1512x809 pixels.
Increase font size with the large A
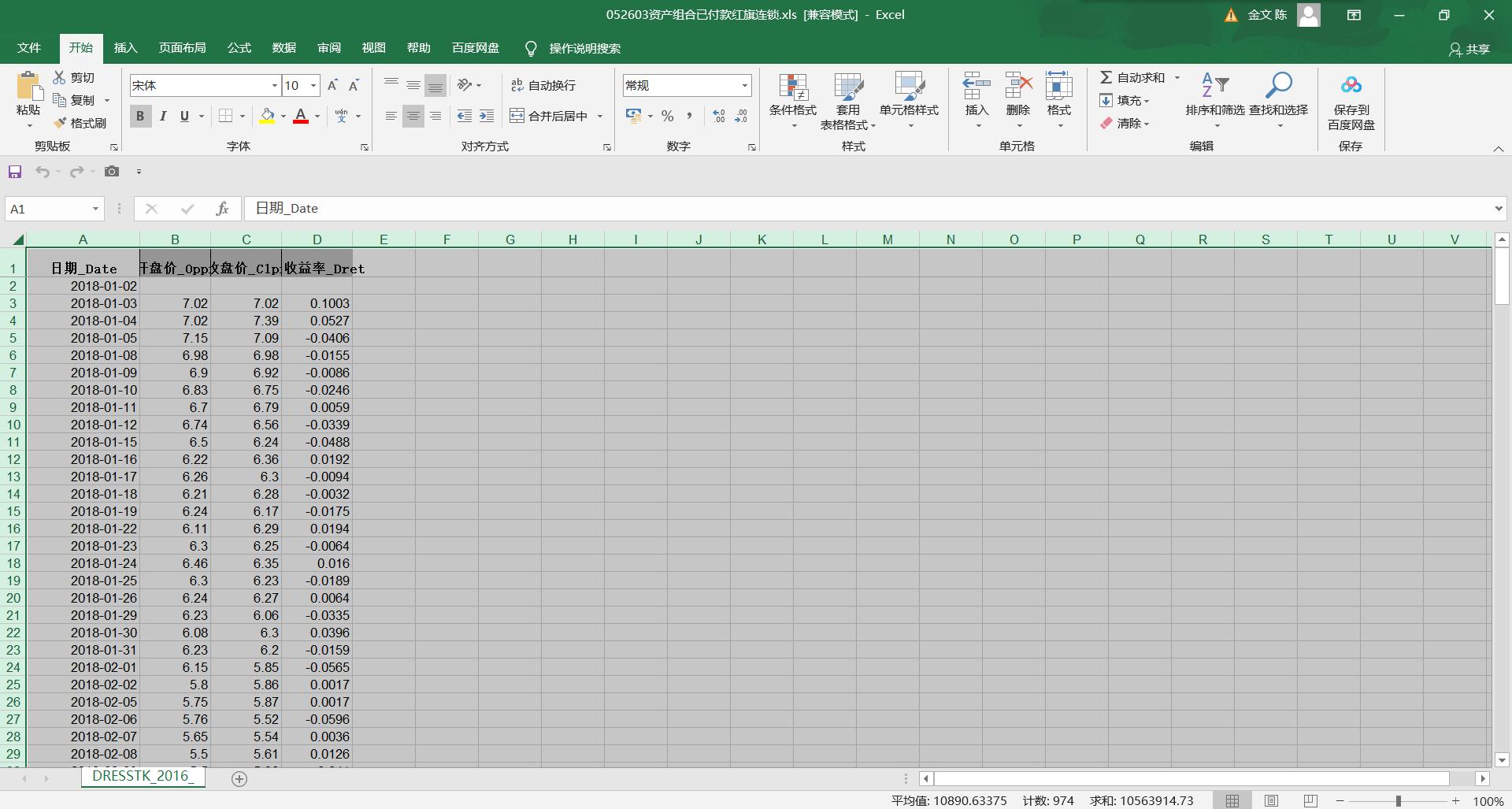[x=332, y=85]
